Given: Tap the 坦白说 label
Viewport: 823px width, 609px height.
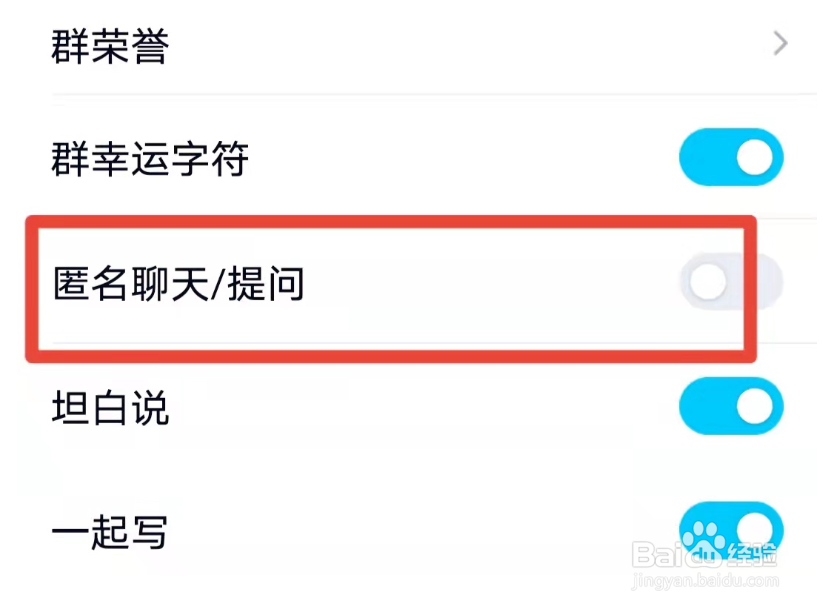Looking at the screenshot, I should pos(110,407).
